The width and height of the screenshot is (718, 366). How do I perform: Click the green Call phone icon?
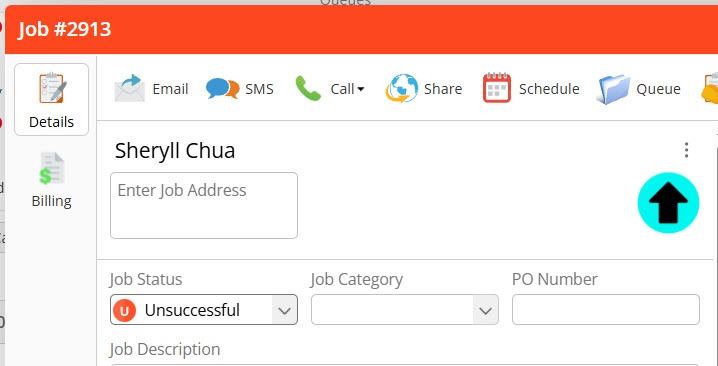click(x=308, y=88)
